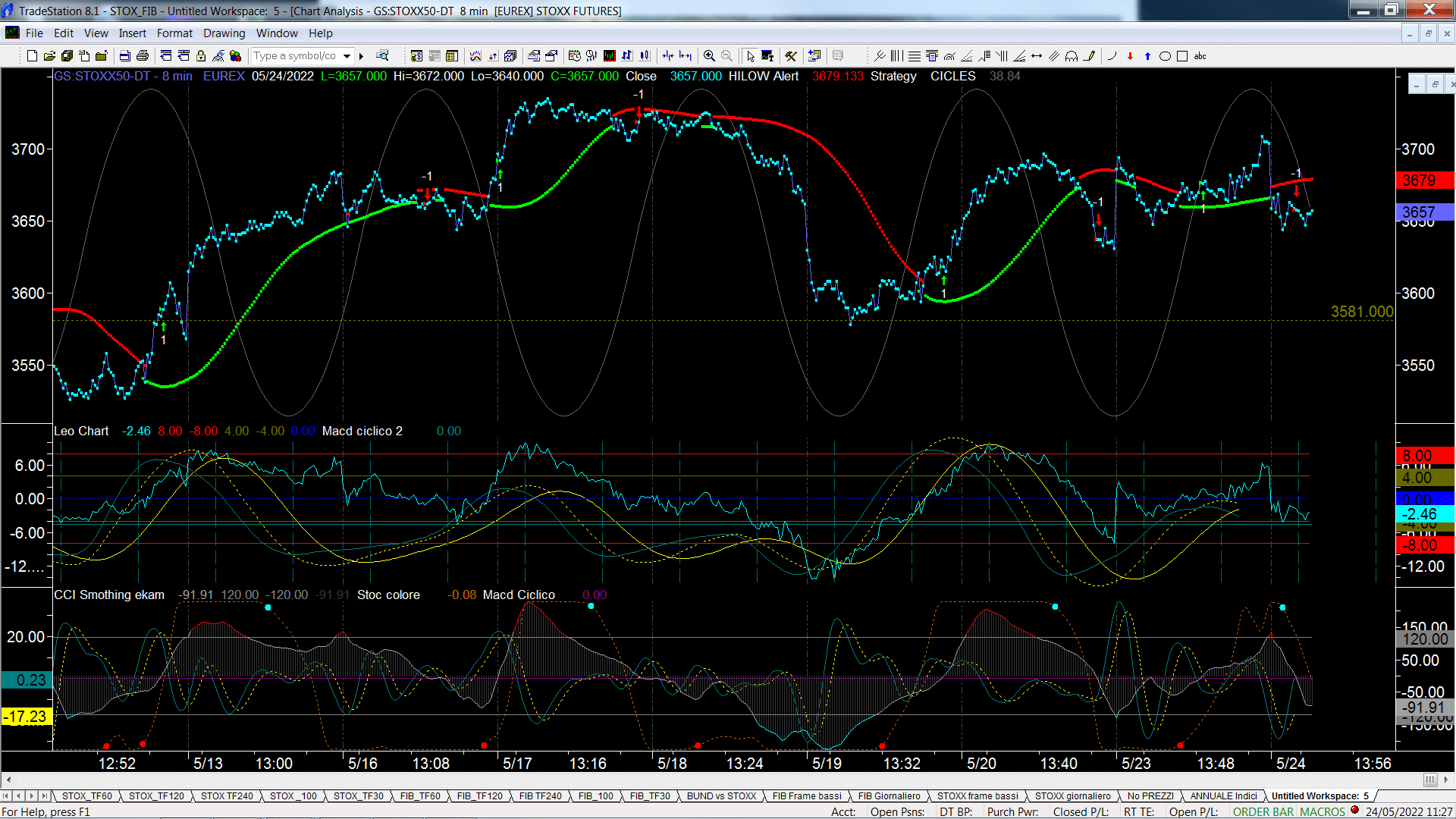
Task: Switch to the No PREZZI tab
Action: 1150,795
